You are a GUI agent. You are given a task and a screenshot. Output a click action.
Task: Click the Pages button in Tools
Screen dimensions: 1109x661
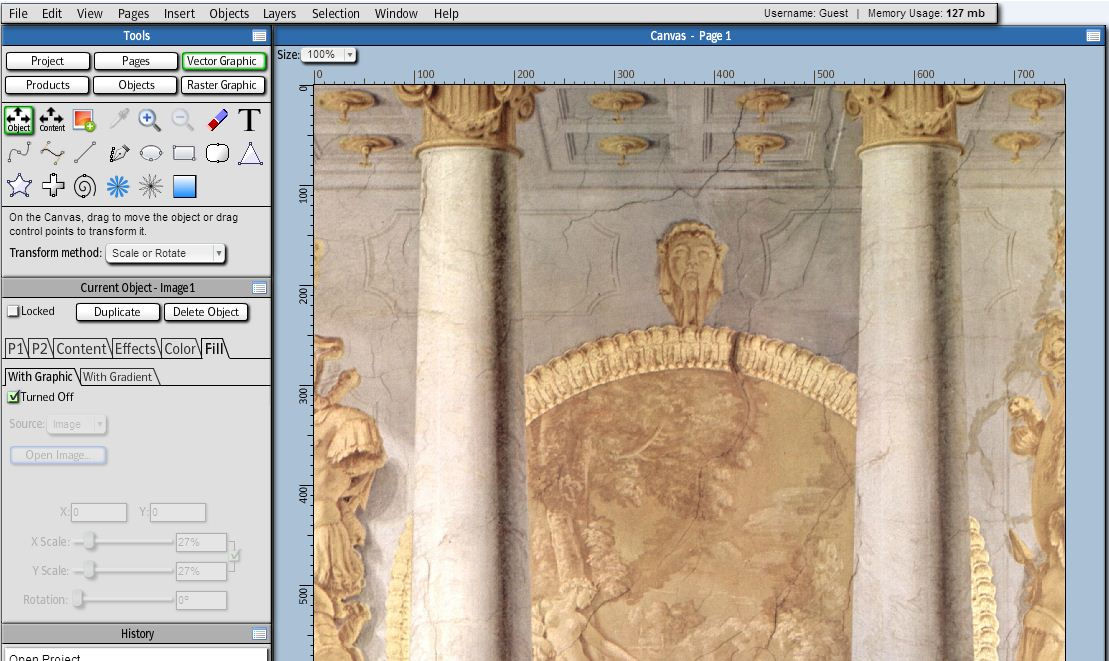click(136, 61)
